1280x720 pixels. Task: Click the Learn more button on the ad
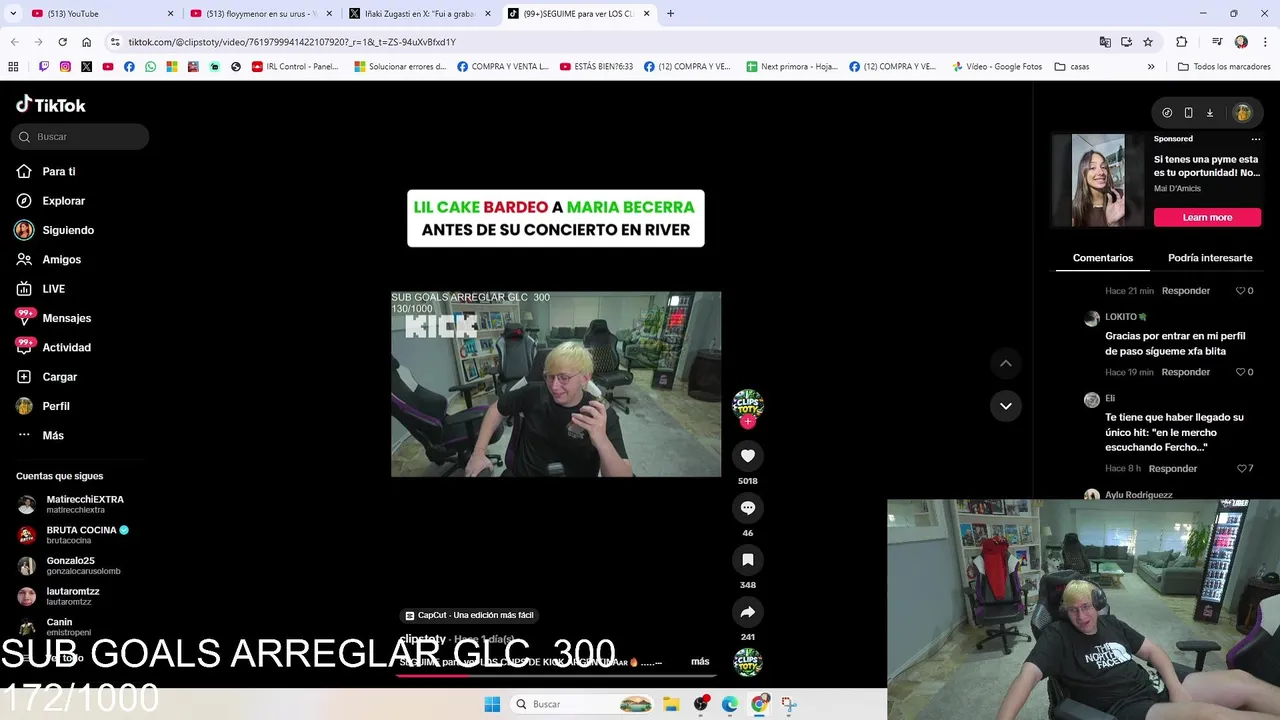click(x=1207, y=217)
